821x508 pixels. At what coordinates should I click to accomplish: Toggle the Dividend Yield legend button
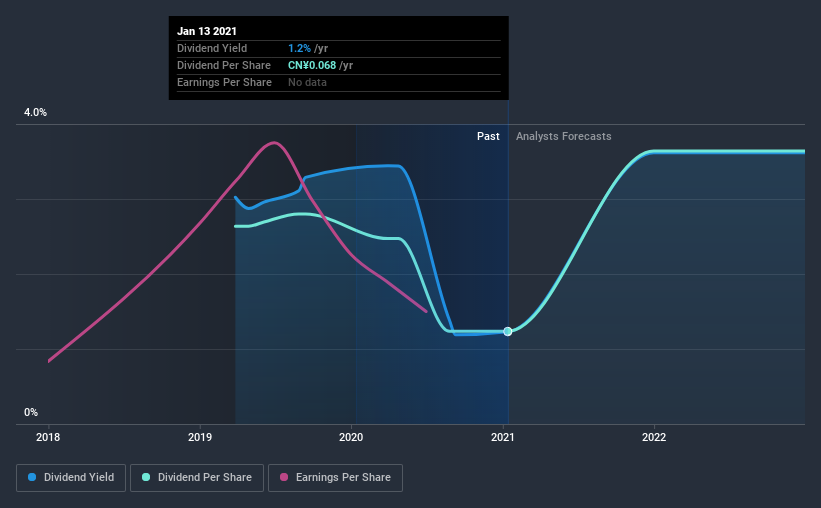(x=71, y=478)
